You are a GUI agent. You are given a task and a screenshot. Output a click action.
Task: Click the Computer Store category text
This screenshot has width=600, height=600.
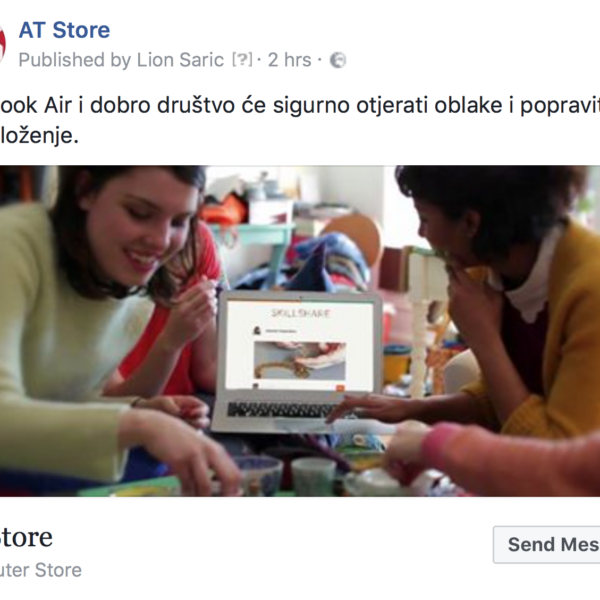(41, 570)
